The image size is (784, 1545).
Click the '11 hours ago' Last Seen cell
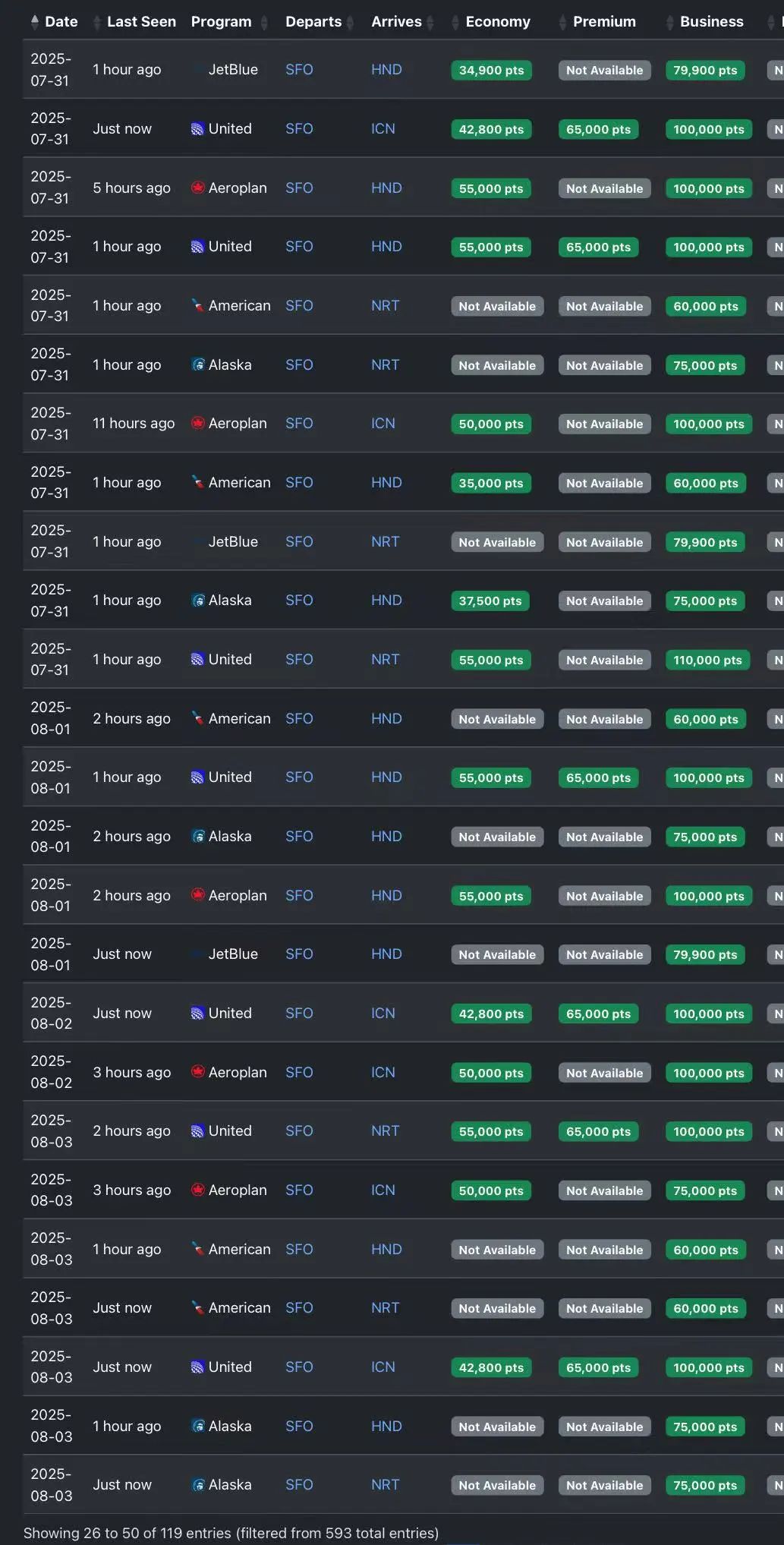pos(134,424)
